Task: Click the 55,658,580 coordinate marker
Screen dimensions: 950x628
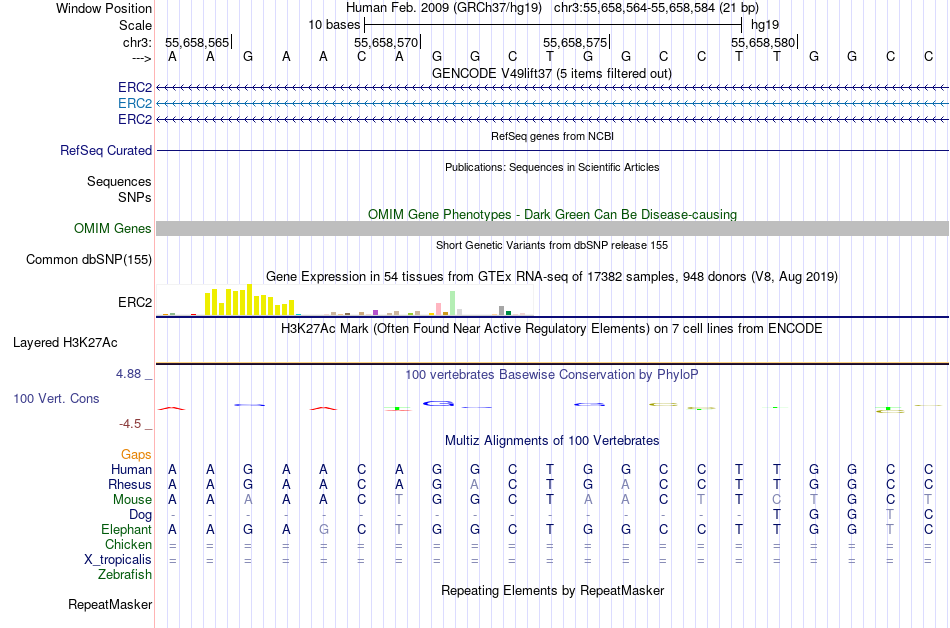Action: [763, 42]
